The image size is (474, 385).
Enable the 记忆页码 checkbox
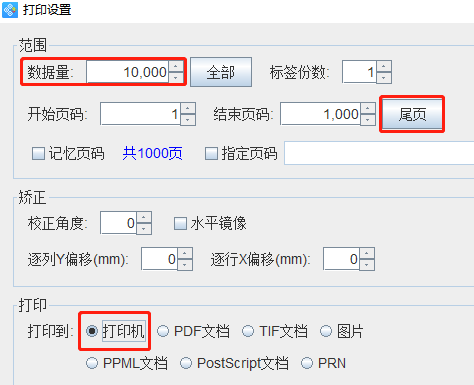pos(38,154)
